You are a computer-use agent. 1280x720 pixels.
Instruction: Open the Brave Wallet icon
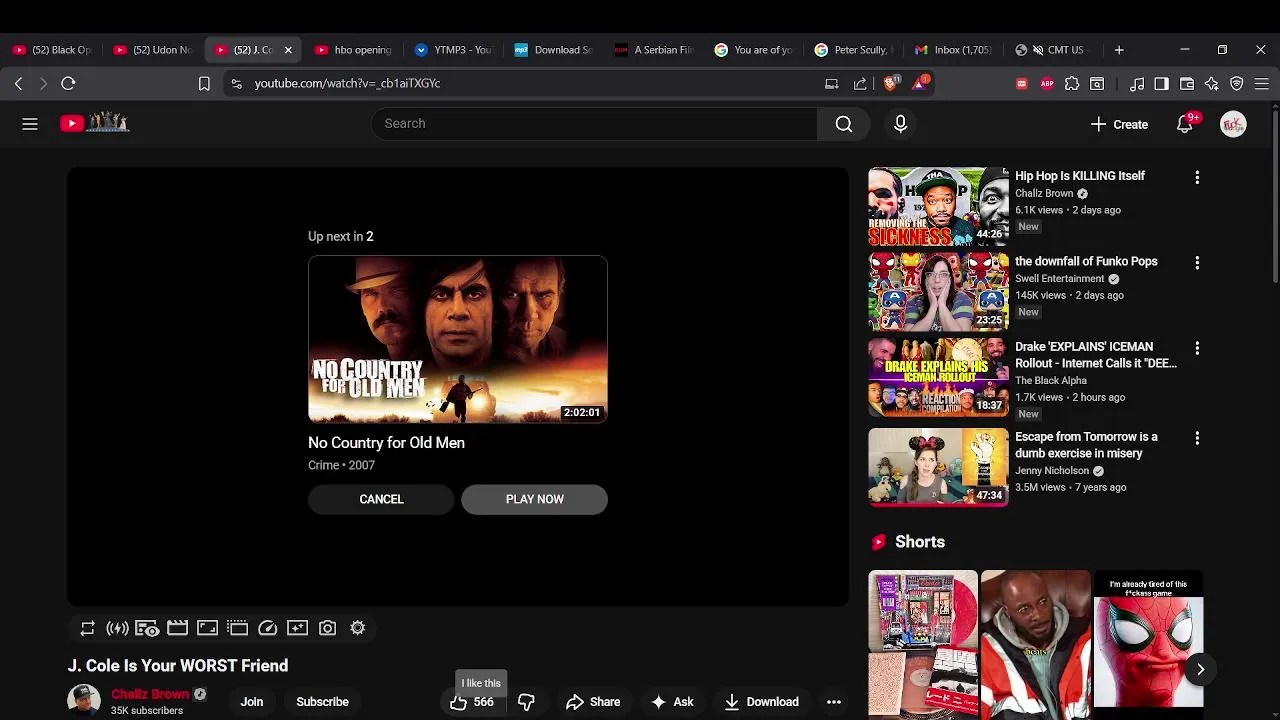[x=1187, y=84]
